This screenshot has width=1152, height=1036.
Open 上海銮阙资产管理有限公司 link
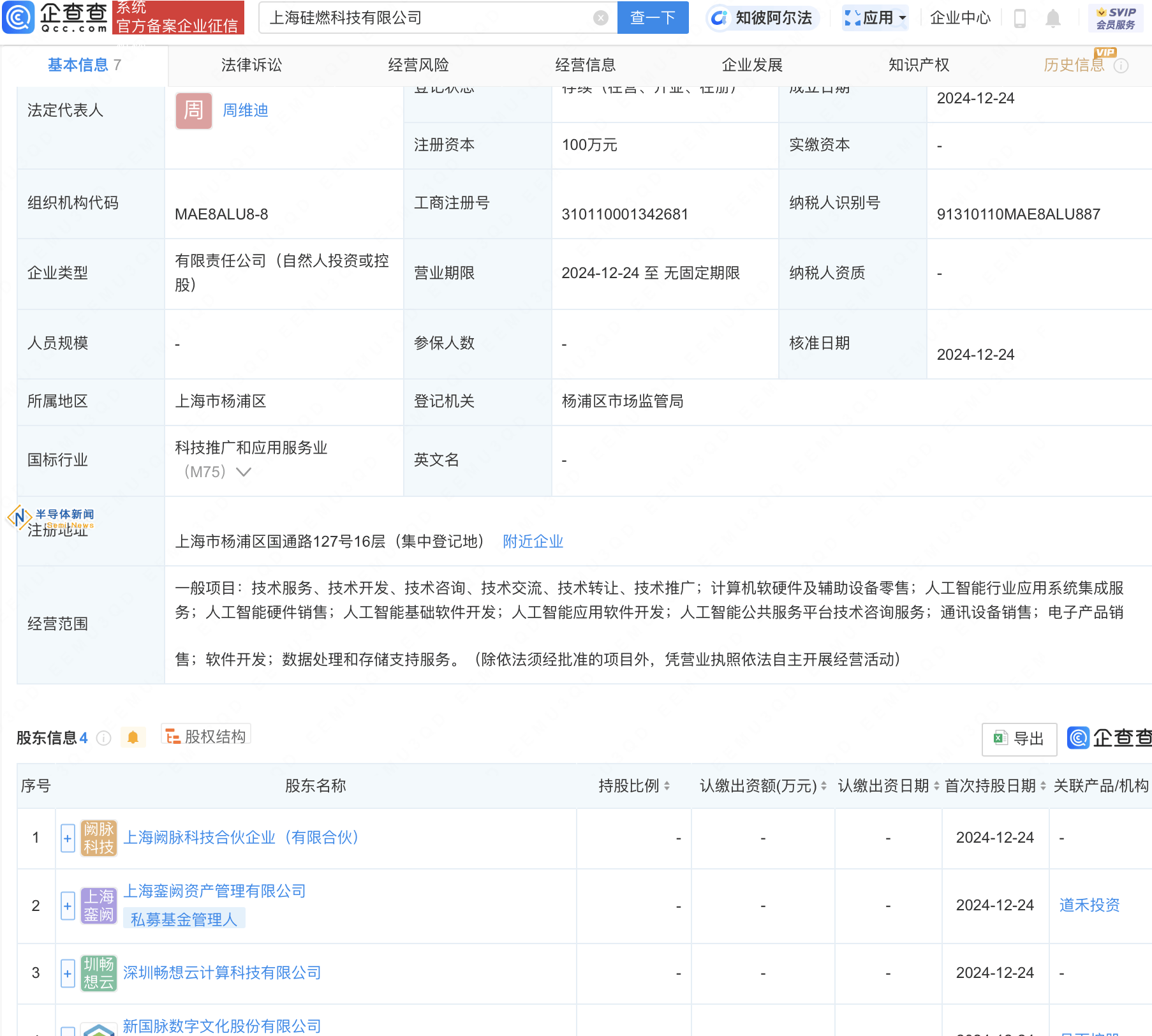click(x=214, y=891)
